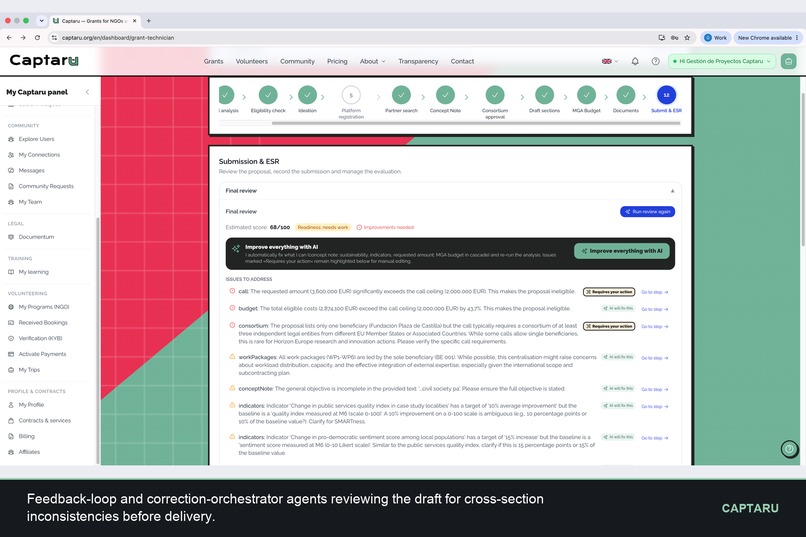Click Requires your action on call issue
806x537 pixels.
tap(609, 292)
